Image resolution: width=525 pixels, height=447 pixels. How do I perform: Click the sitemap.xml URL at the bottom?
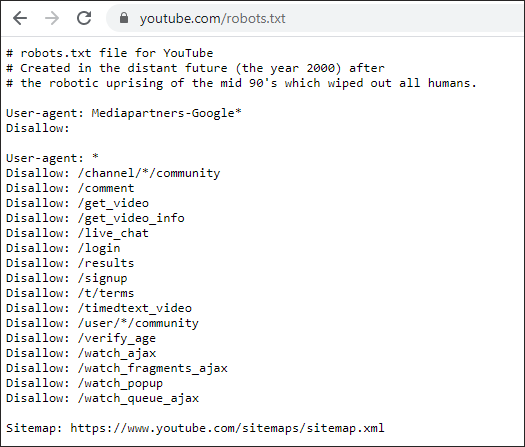click(x=227, y=428)
